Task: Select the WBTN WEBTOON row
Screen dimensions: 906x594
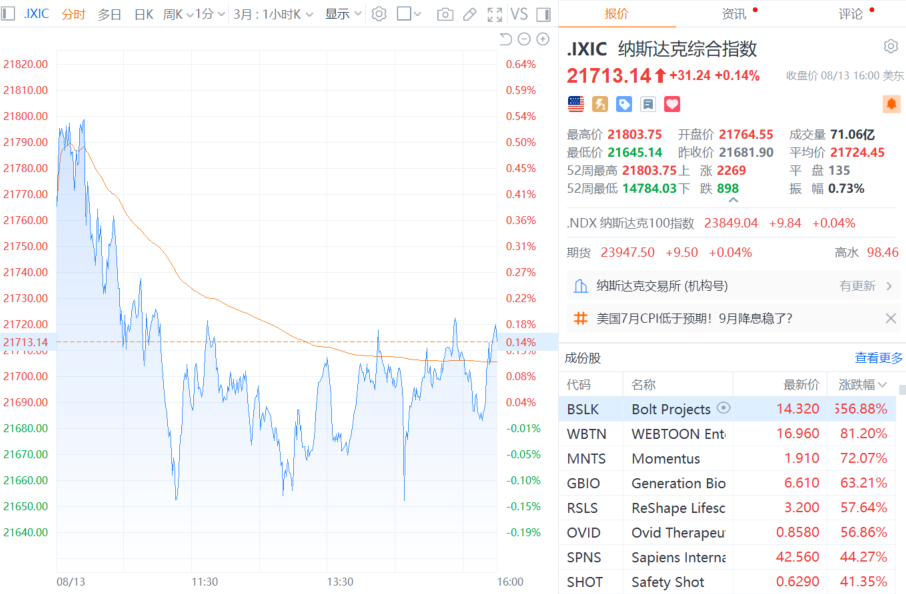Action: [727, 433]
